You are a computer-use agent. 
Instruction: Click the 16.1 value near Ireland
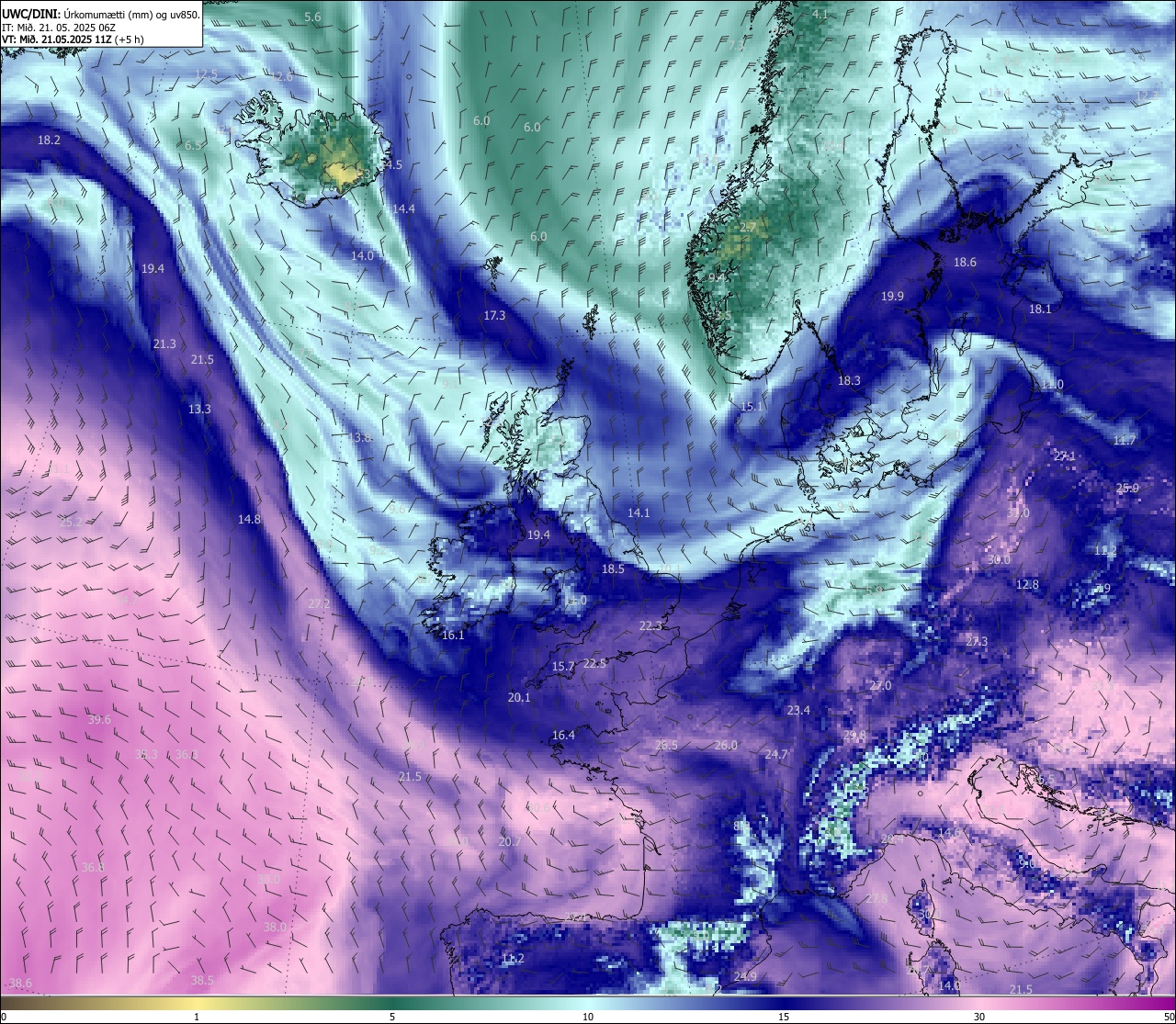click(453, 636)
